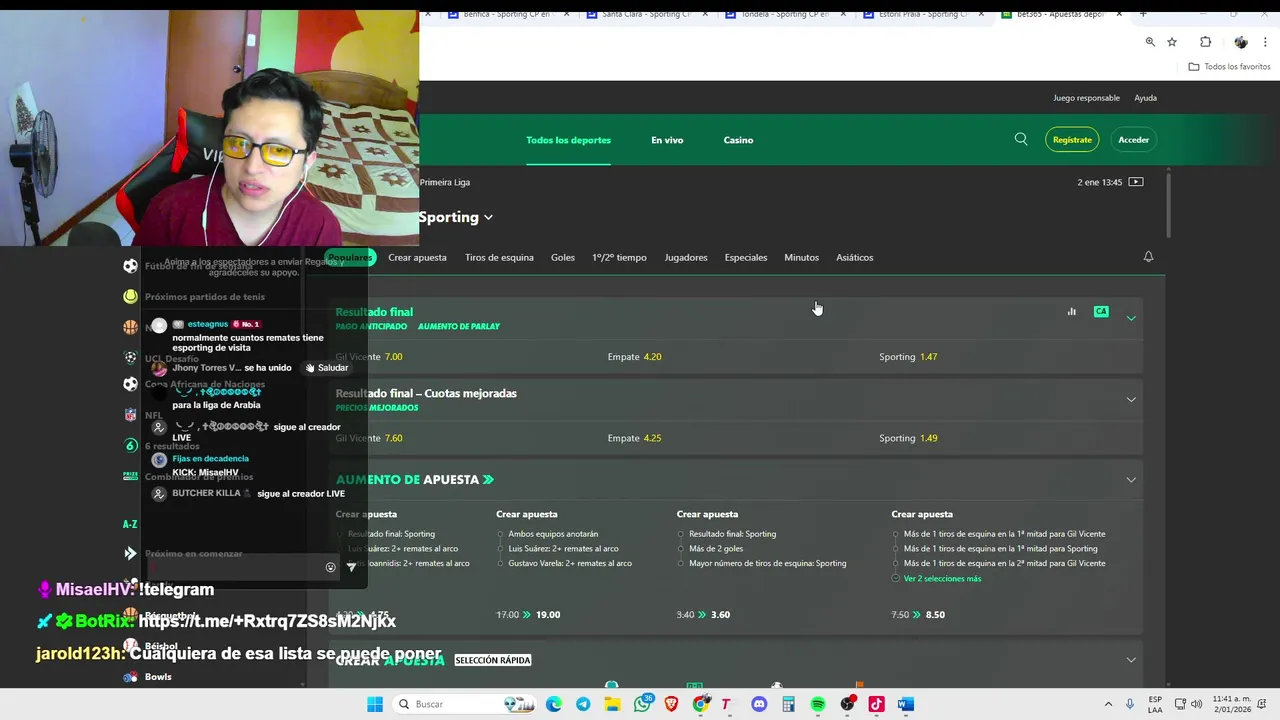Image resolution: width=1280 pixels, height=720 pixels.
Task: Open File Explorer from the taskbar
Action: click(612, 704)
